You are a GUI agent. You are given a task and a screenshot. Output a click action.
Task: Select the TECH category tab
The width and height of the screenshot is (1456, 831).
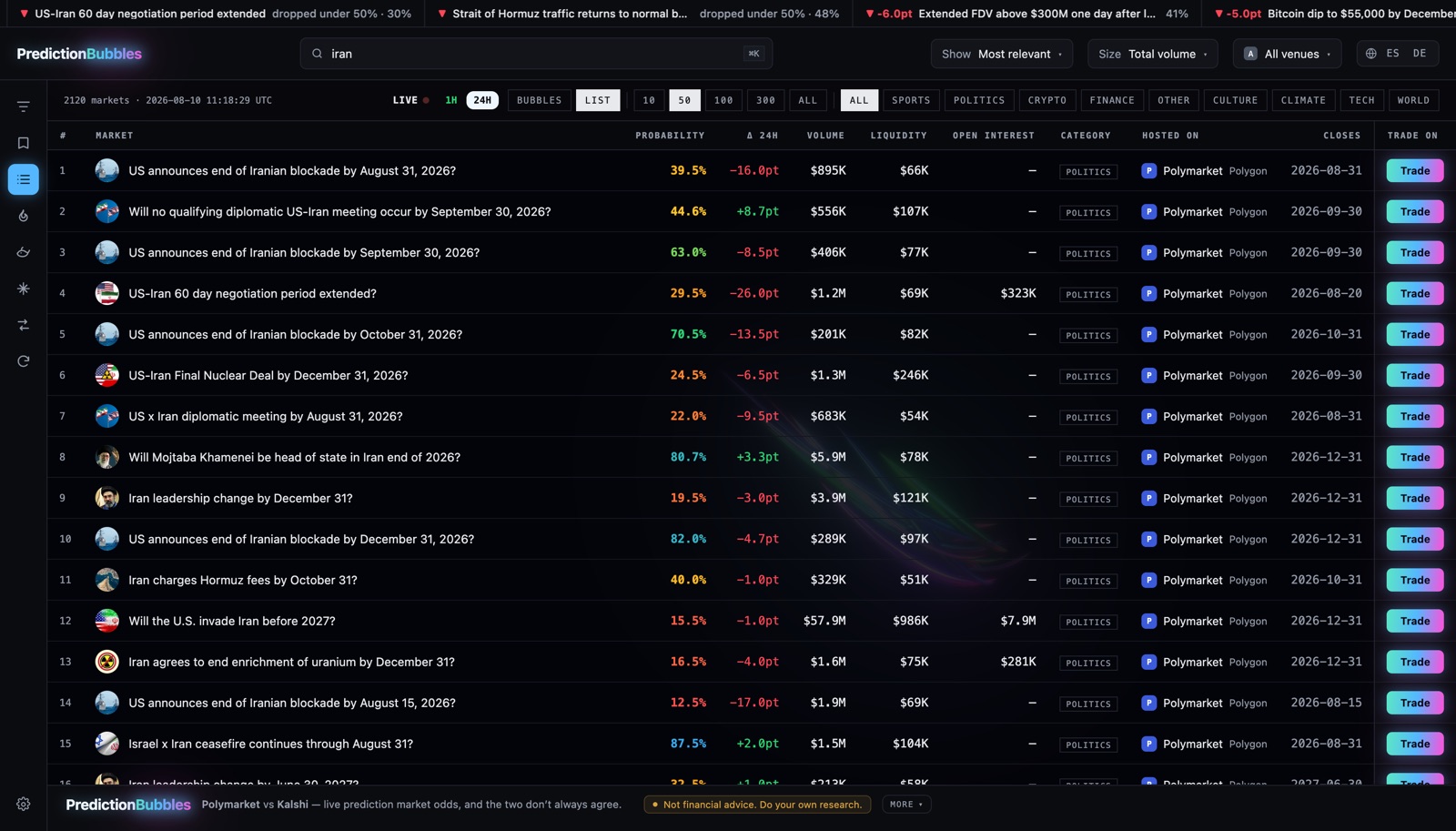pyautogui.click(x=1362, y=100)
